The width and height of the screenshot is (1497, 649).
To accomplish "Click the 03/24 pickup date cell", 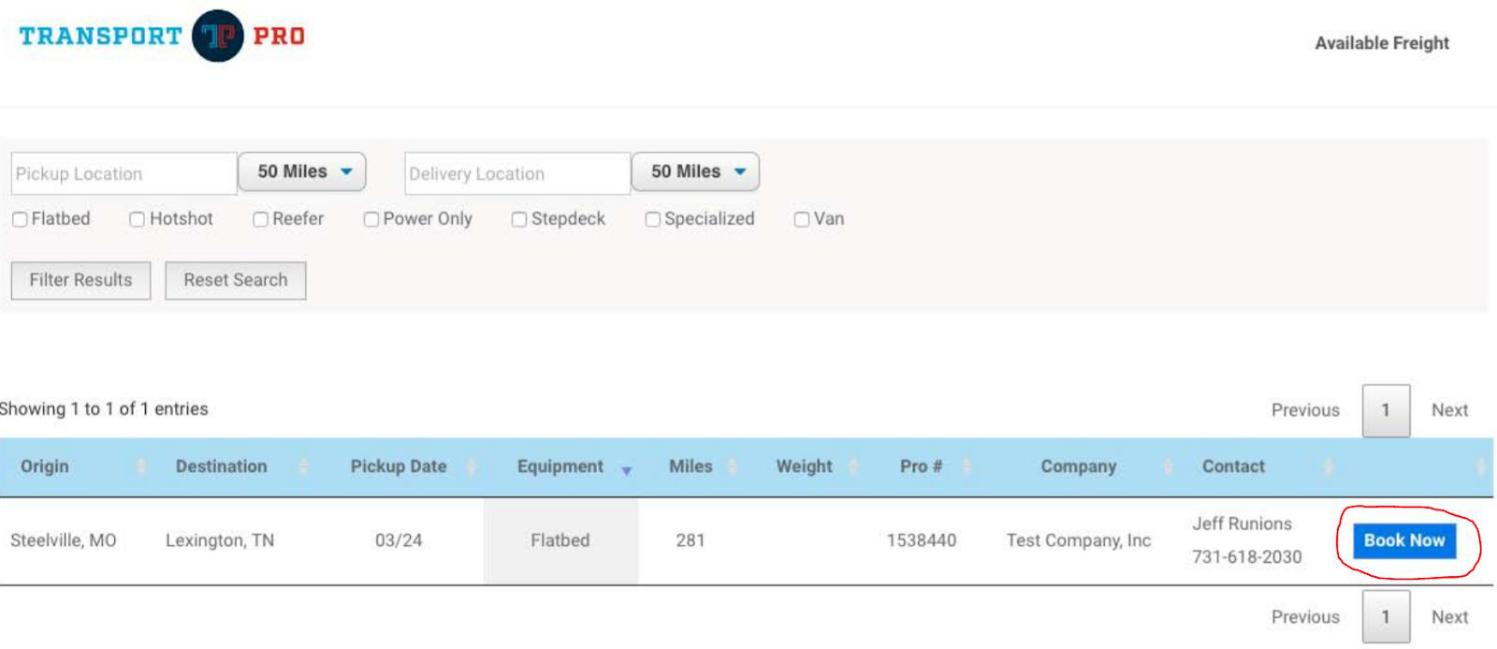I will tap(399, 540).
